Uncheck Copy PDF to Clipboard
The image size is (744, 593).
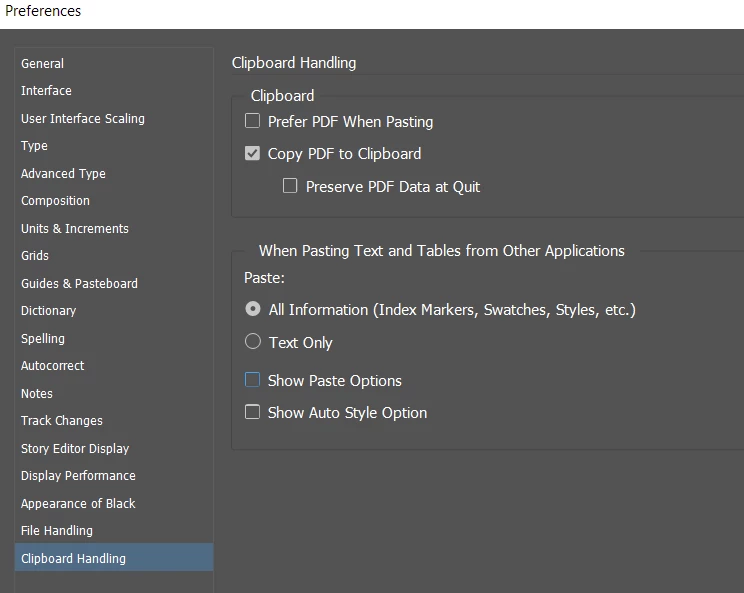coord(252,153)
